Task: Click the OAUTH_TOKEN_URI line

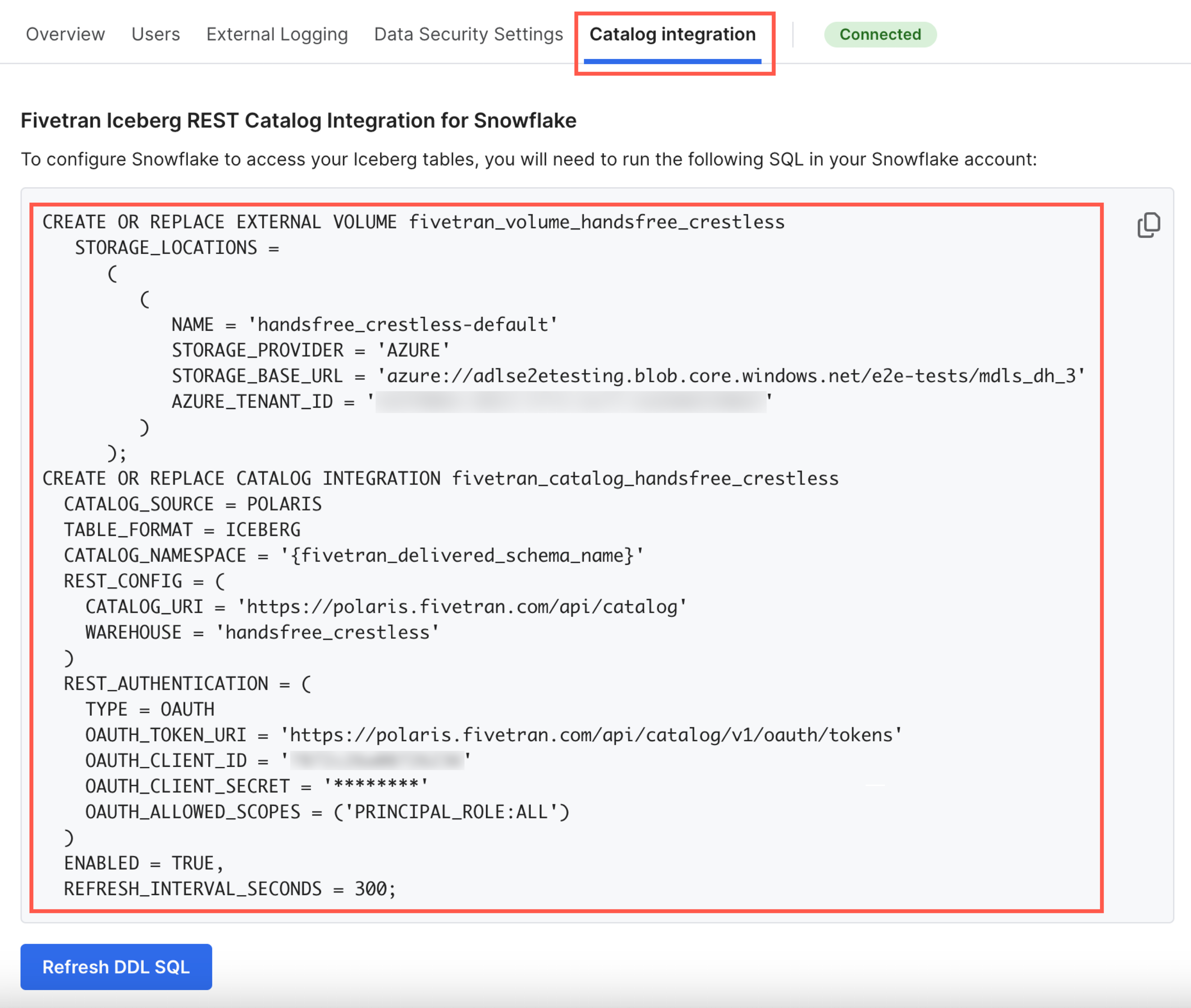Action: (x=493, y=735)
